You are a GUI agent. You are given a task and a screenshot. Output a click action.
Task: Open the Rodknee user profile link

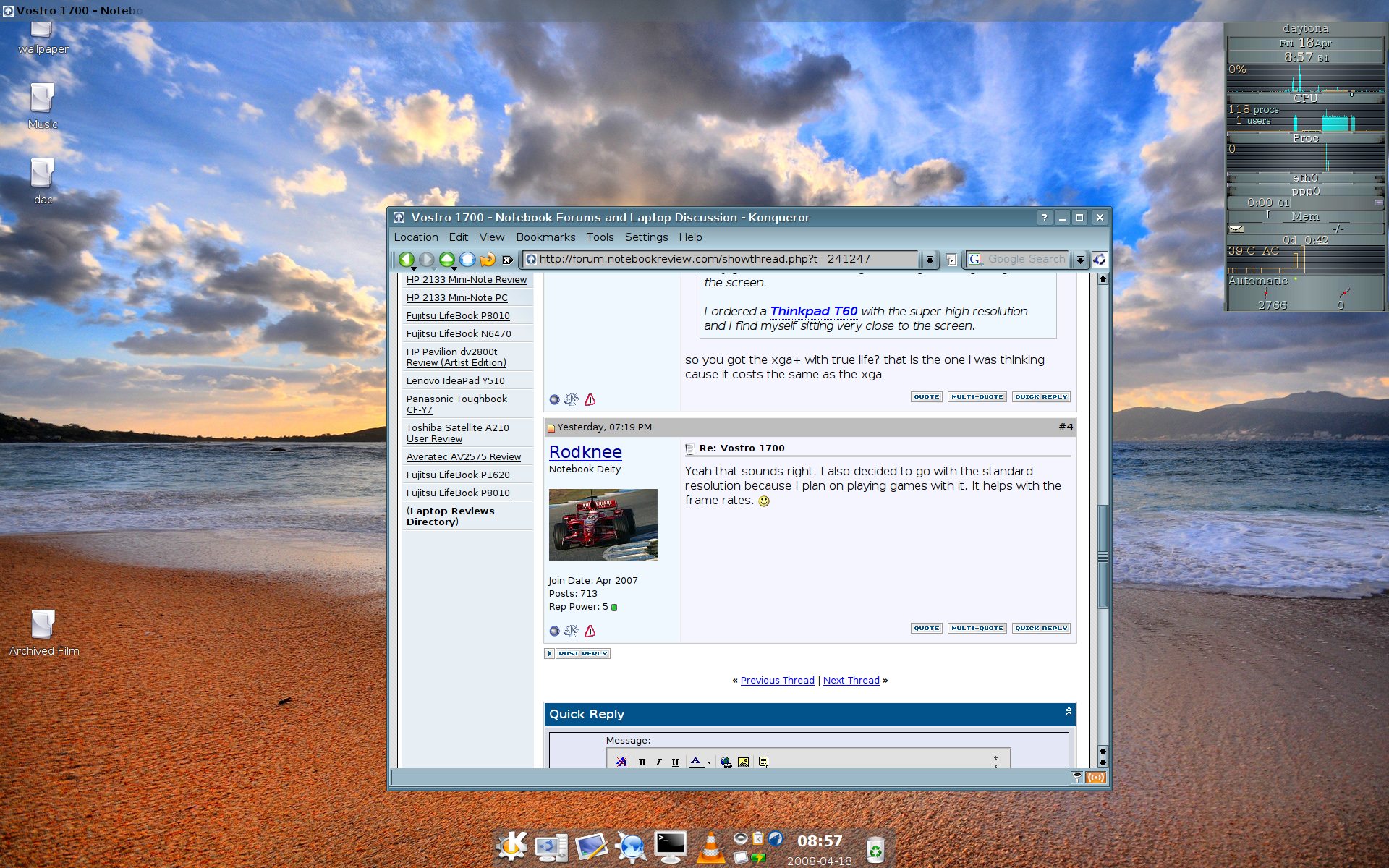coord(585,452)
